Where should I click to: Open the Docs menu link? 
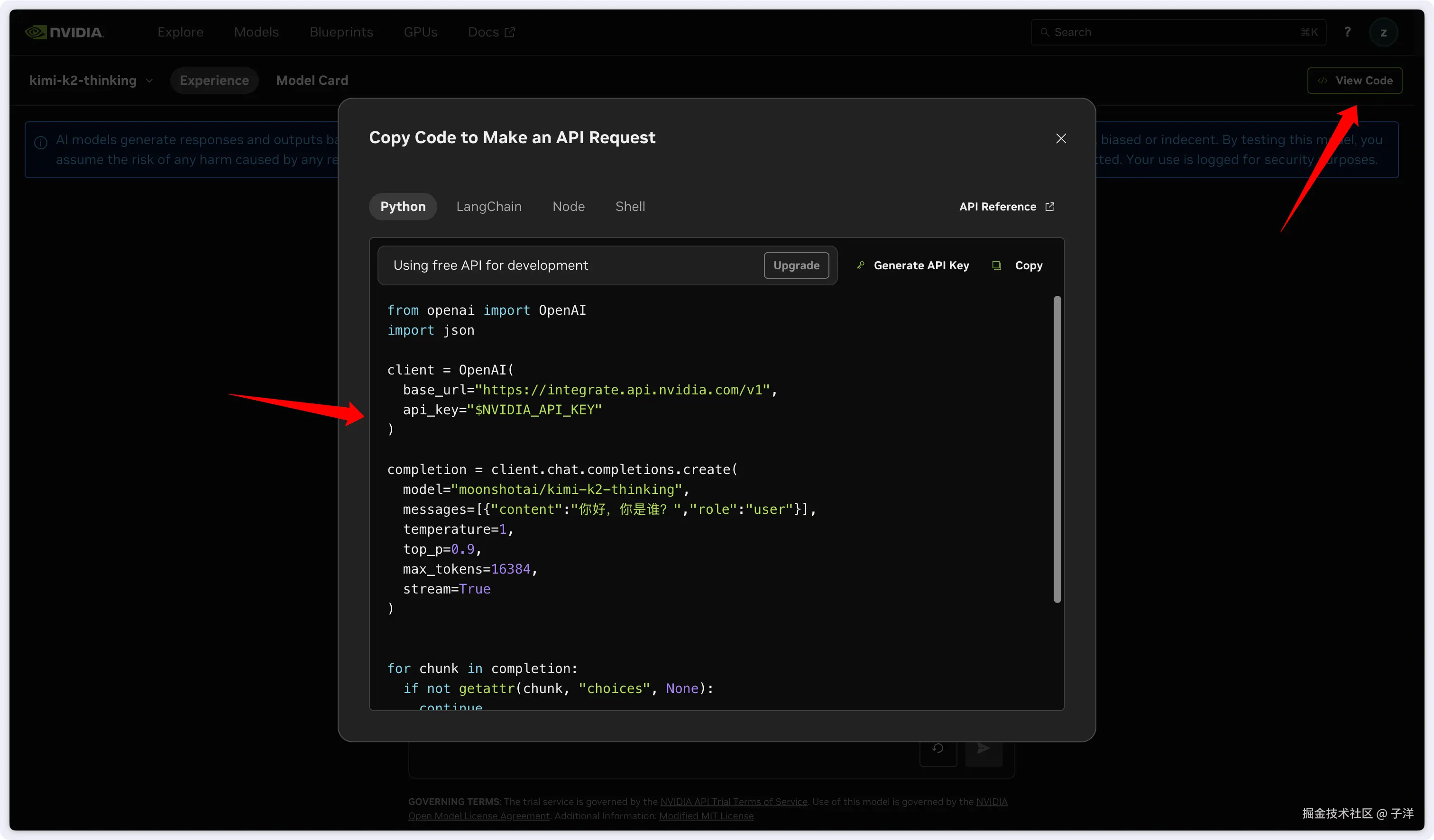[x=490, y=32]
